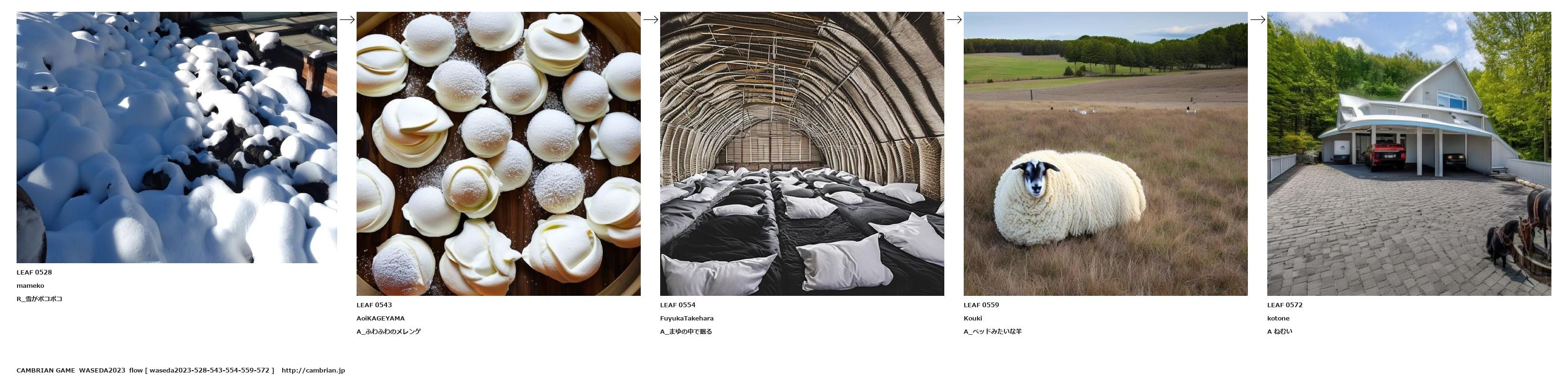Image resolution: width=1568 pixels, height=382 pixels.
Task: Select author name Kouki
Action: 973,319
